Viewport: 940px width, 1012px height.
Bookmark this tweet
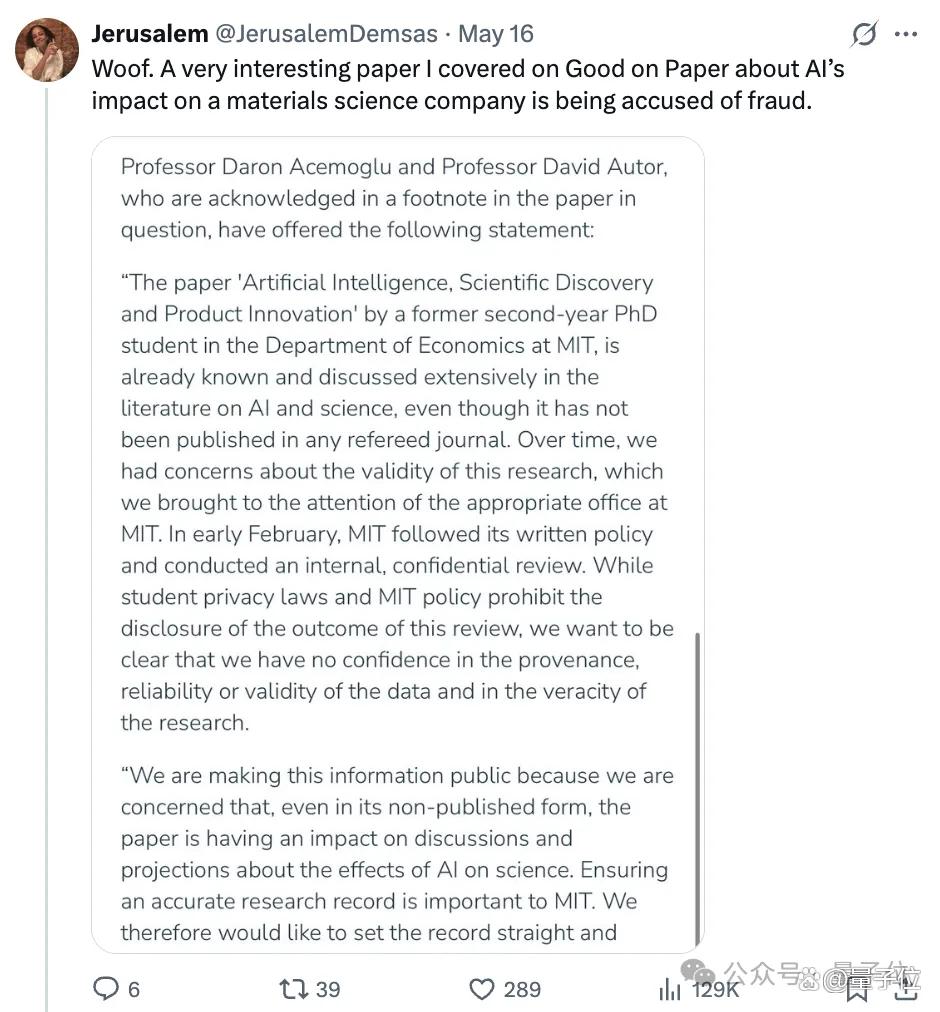coord(857,990)
